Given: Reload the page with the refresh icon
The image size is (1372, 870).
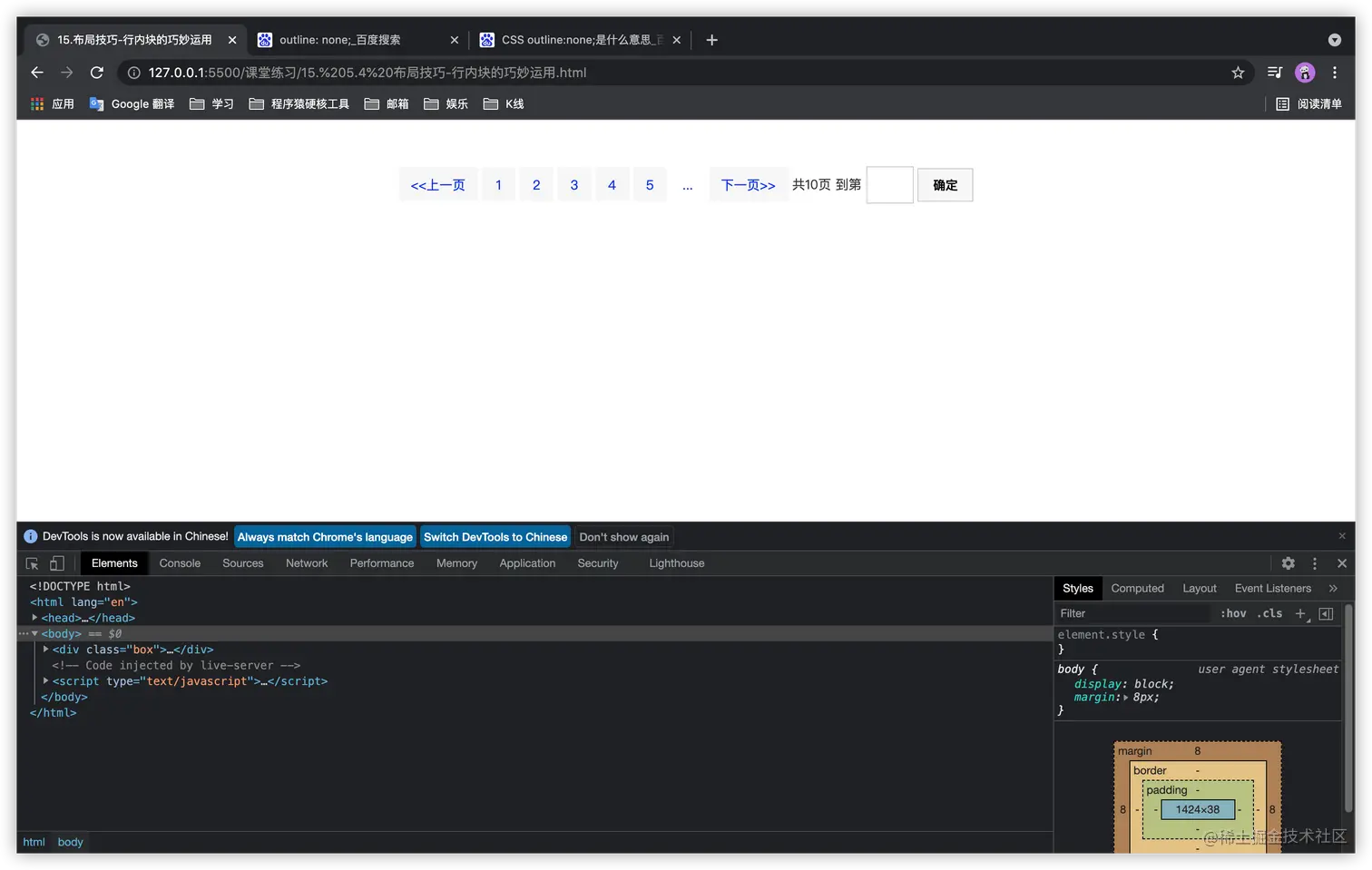Looking at the screenshot, I should coord(96,73).
